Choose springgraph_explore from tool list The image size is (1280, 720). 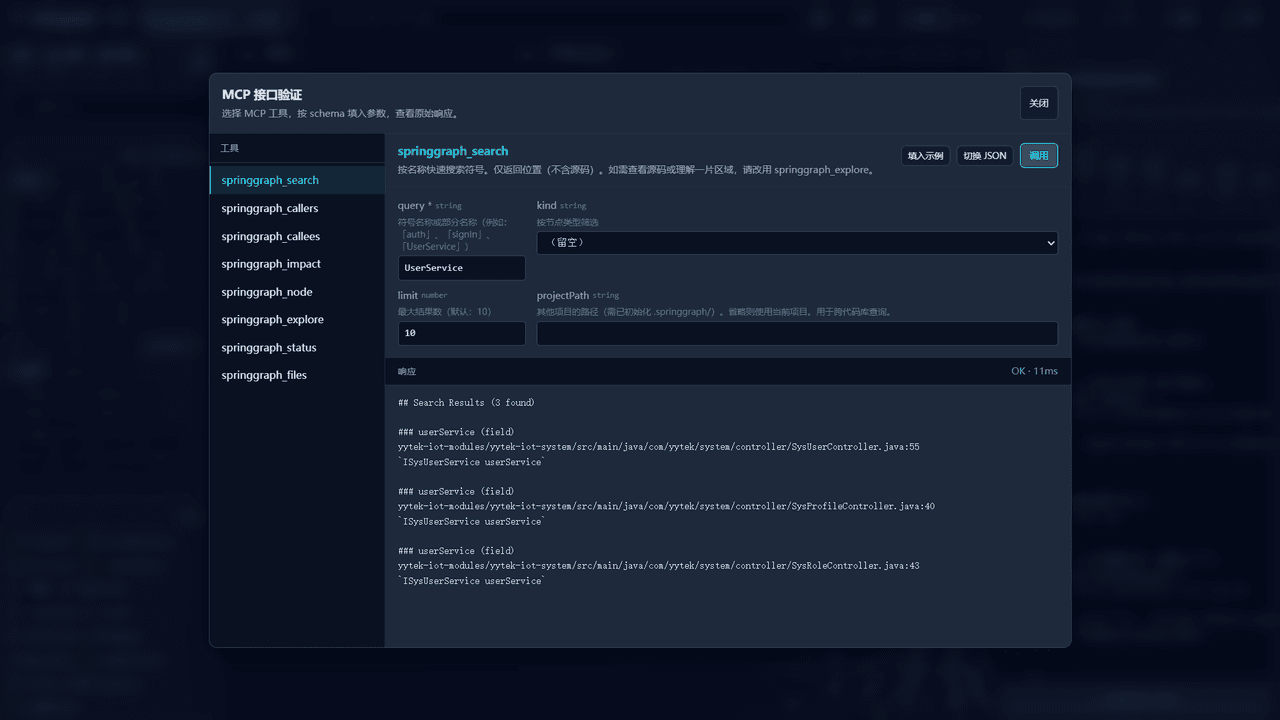(x=297, y=319)
